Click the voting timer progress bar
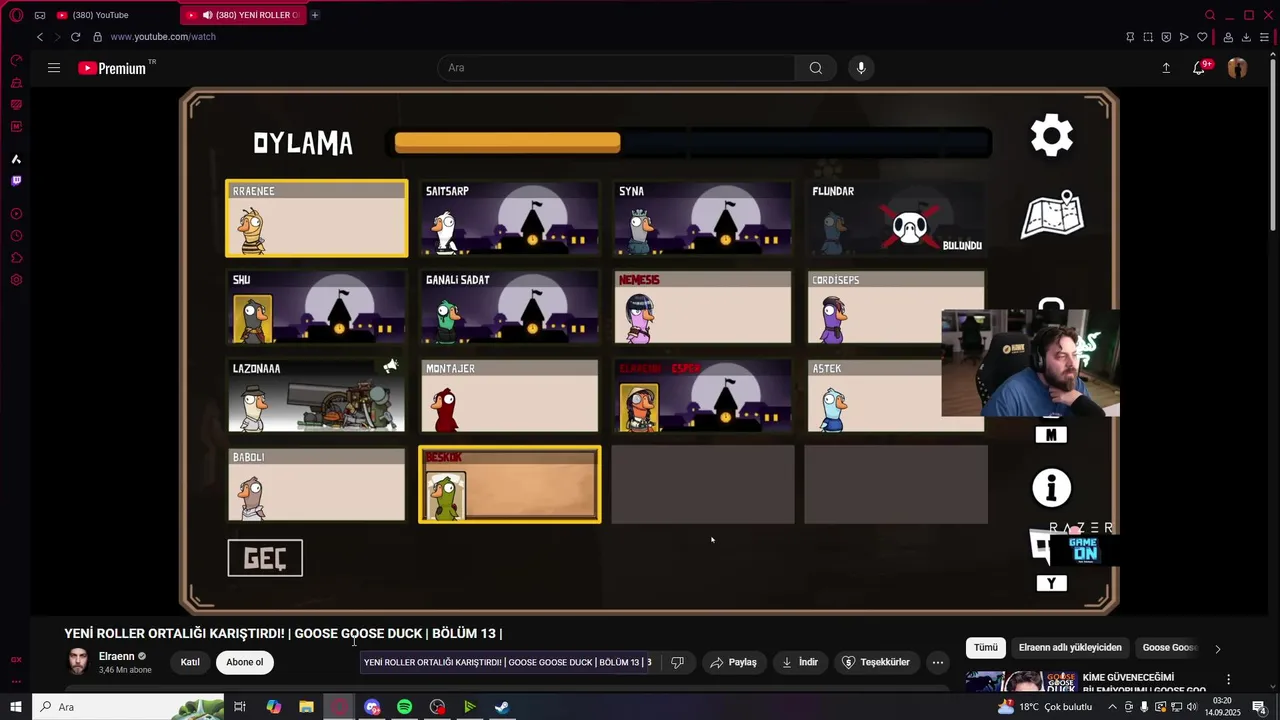 (689, 143)
